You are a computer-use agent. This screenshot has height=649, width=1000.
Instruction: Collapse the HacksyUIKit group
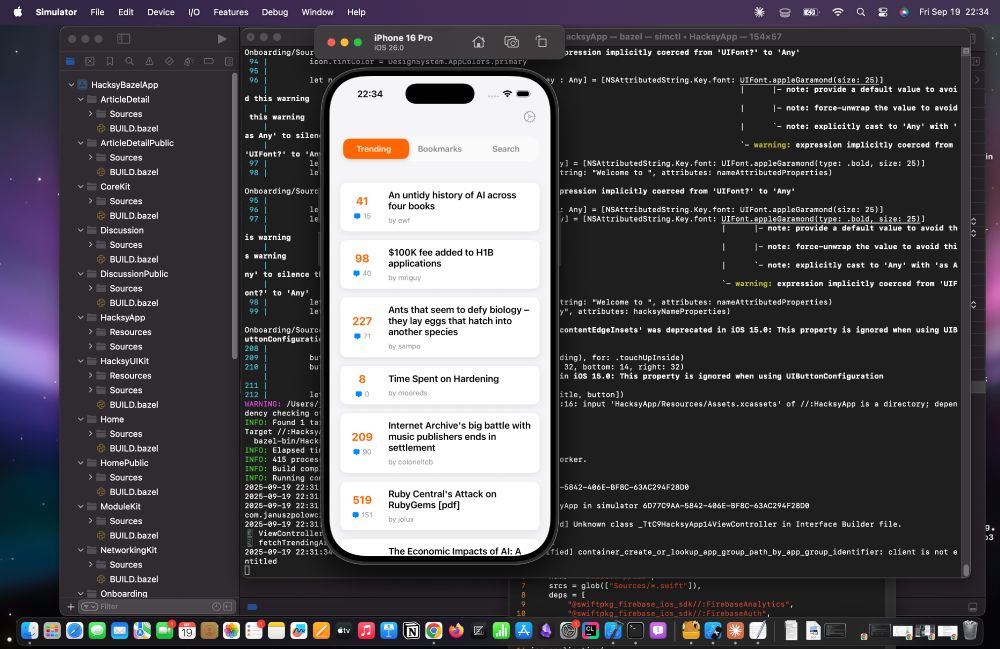(80, 361)
